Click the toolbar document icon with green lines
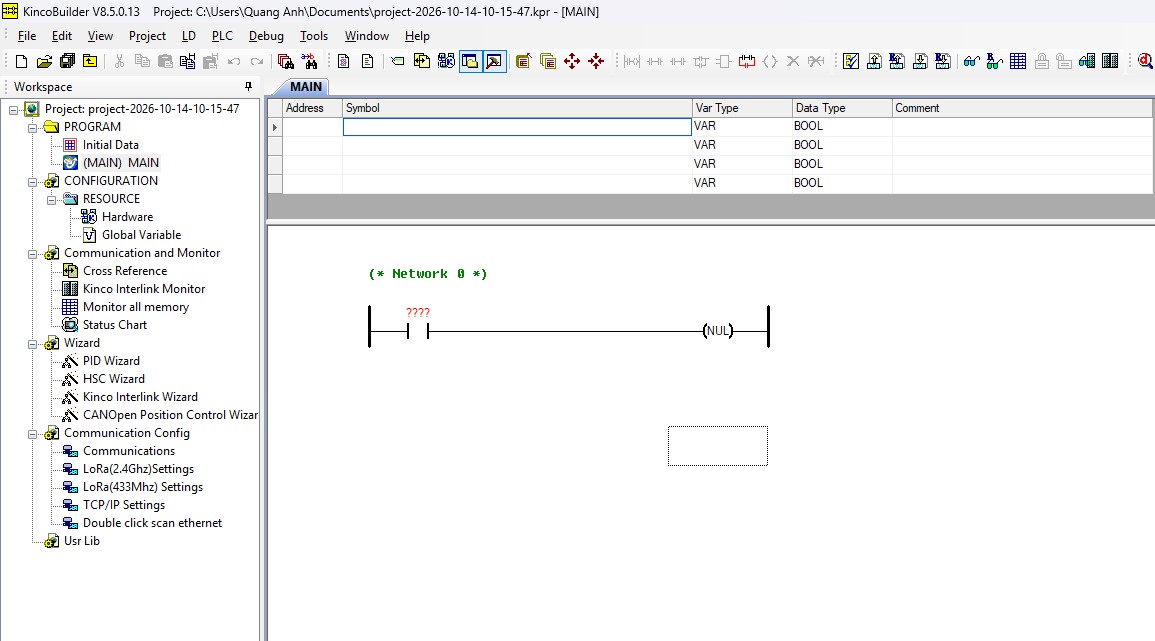 point(367,61)
